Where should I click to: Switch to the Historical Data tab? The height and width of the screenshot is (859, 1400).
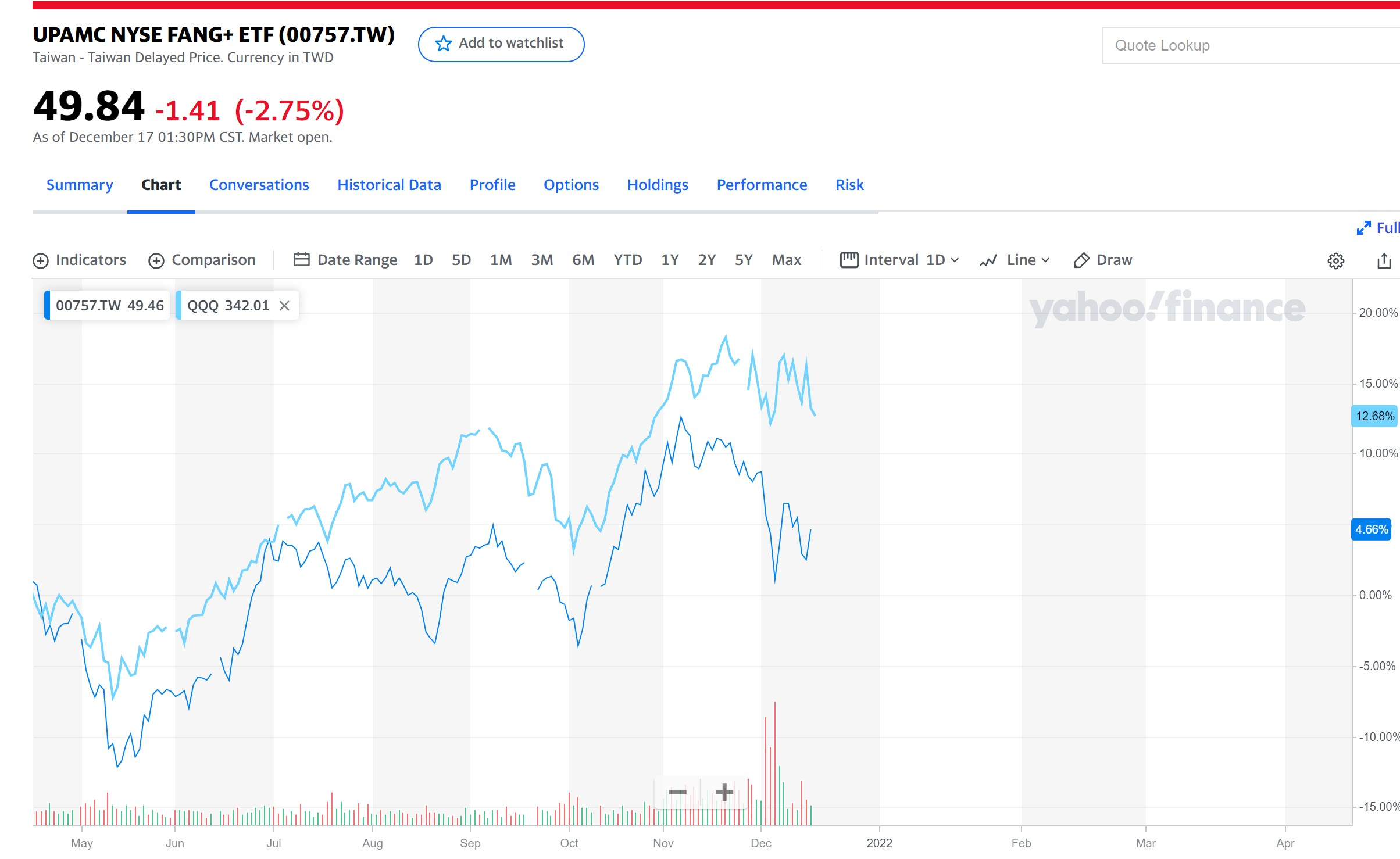click(389, 185)
